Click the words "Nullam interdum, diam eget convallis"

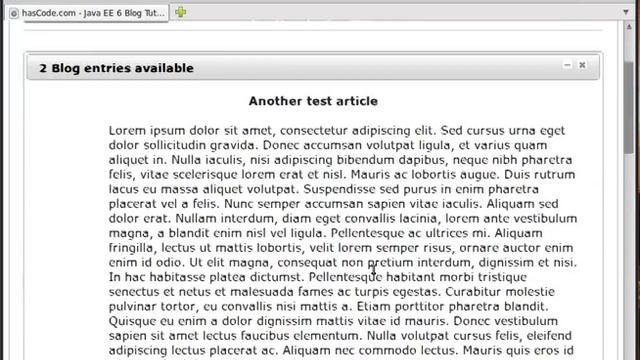[286, 218]
